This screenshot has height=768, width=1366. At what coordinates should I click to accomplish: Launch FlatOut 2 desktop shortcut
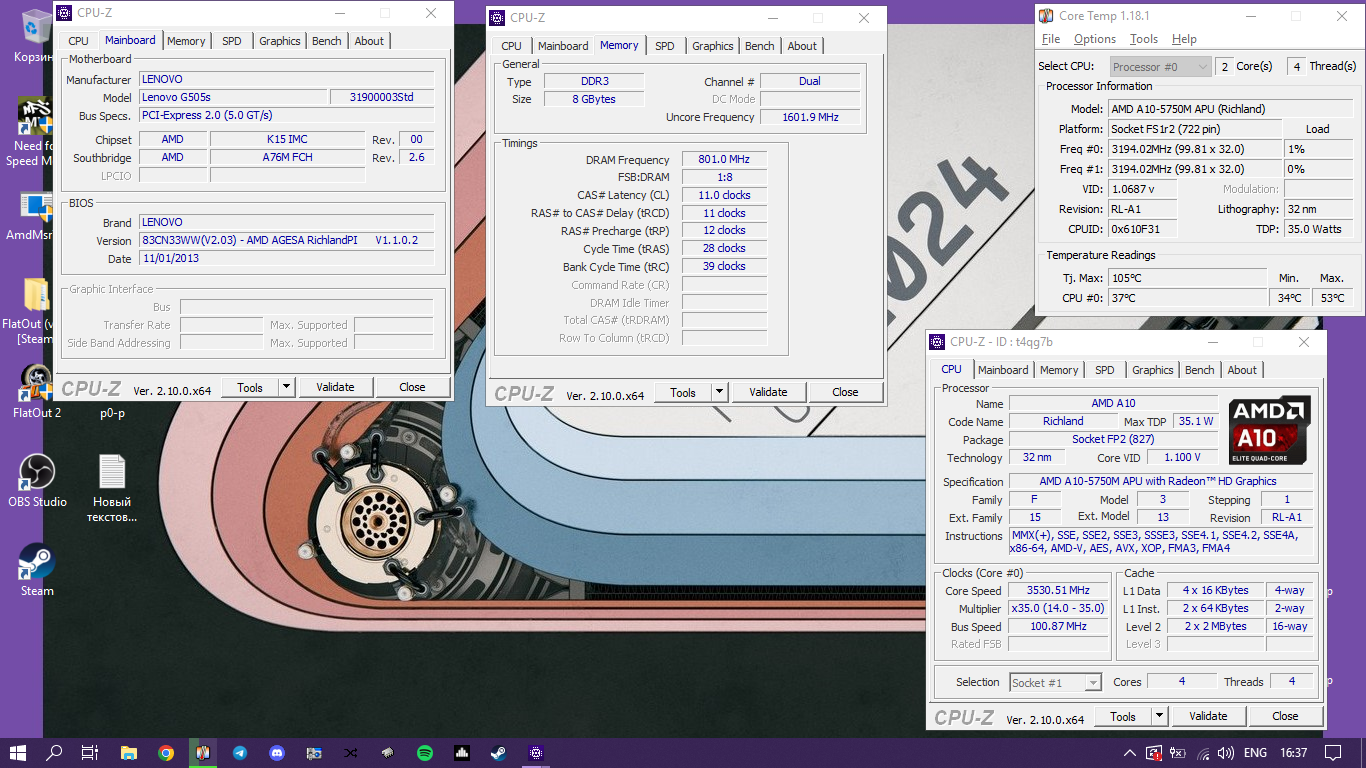(x=36, y=391)
